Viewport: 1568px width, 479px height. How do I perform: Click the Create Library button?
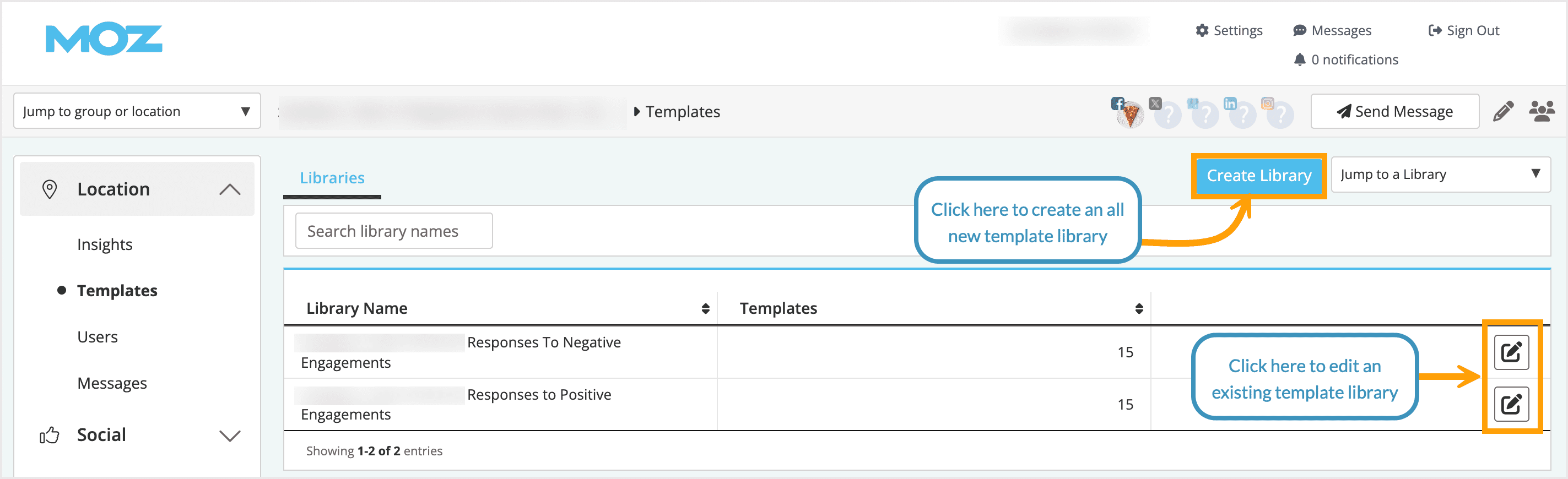pos(1258,175)
